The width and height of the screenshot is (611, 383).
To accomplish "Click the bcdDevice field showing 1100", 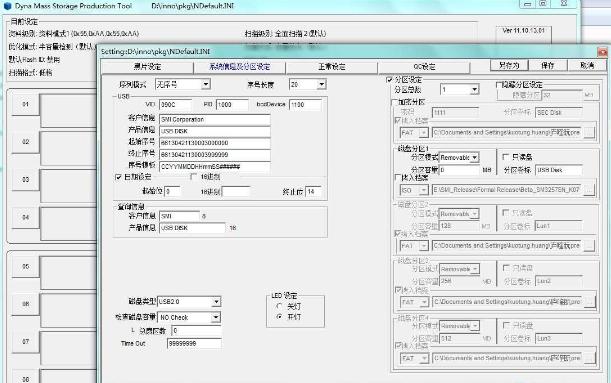I will [x=306, y=104].
